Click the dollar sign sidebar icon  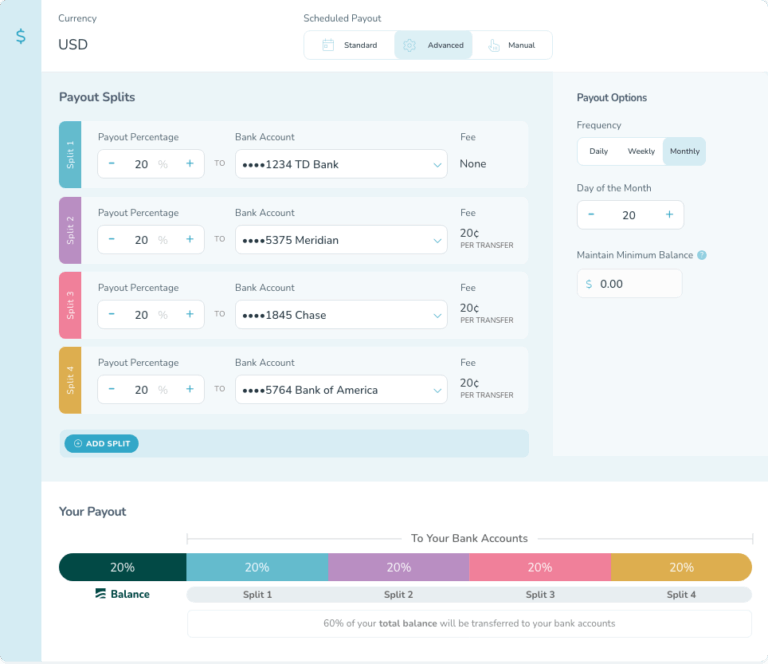(21, 36)
